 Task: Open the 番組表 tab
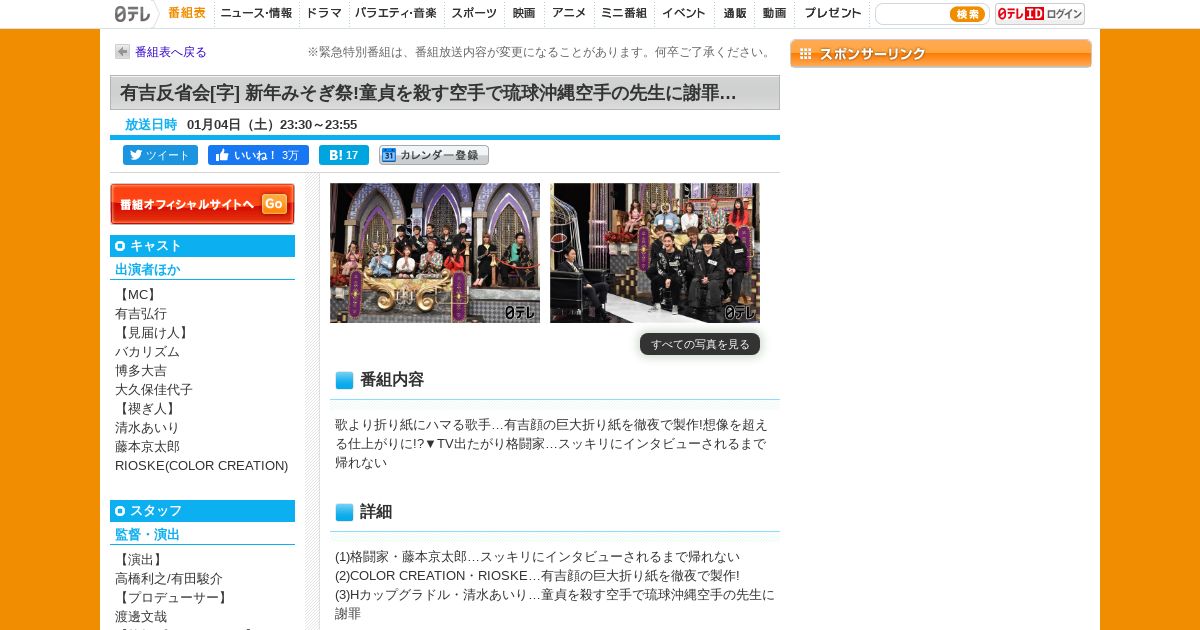click(x=187, y=13)
